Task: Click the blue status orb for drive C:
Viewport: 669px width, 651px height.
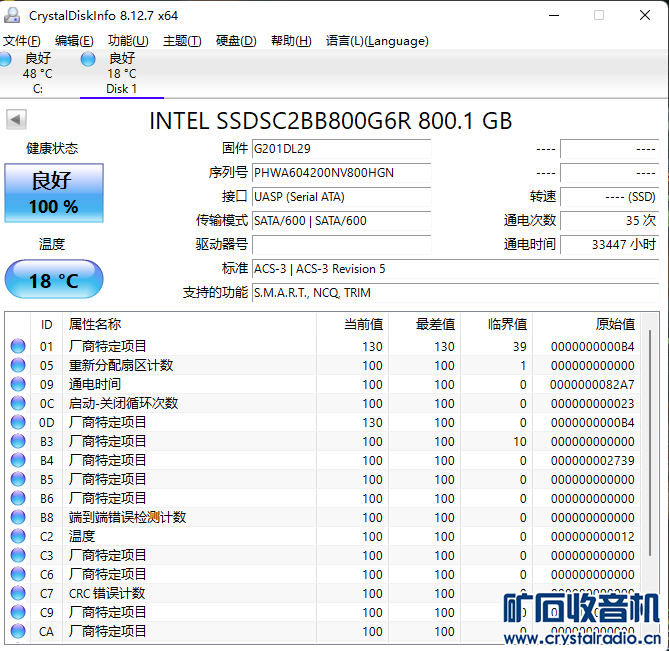Action: click(x=5, y=59)
